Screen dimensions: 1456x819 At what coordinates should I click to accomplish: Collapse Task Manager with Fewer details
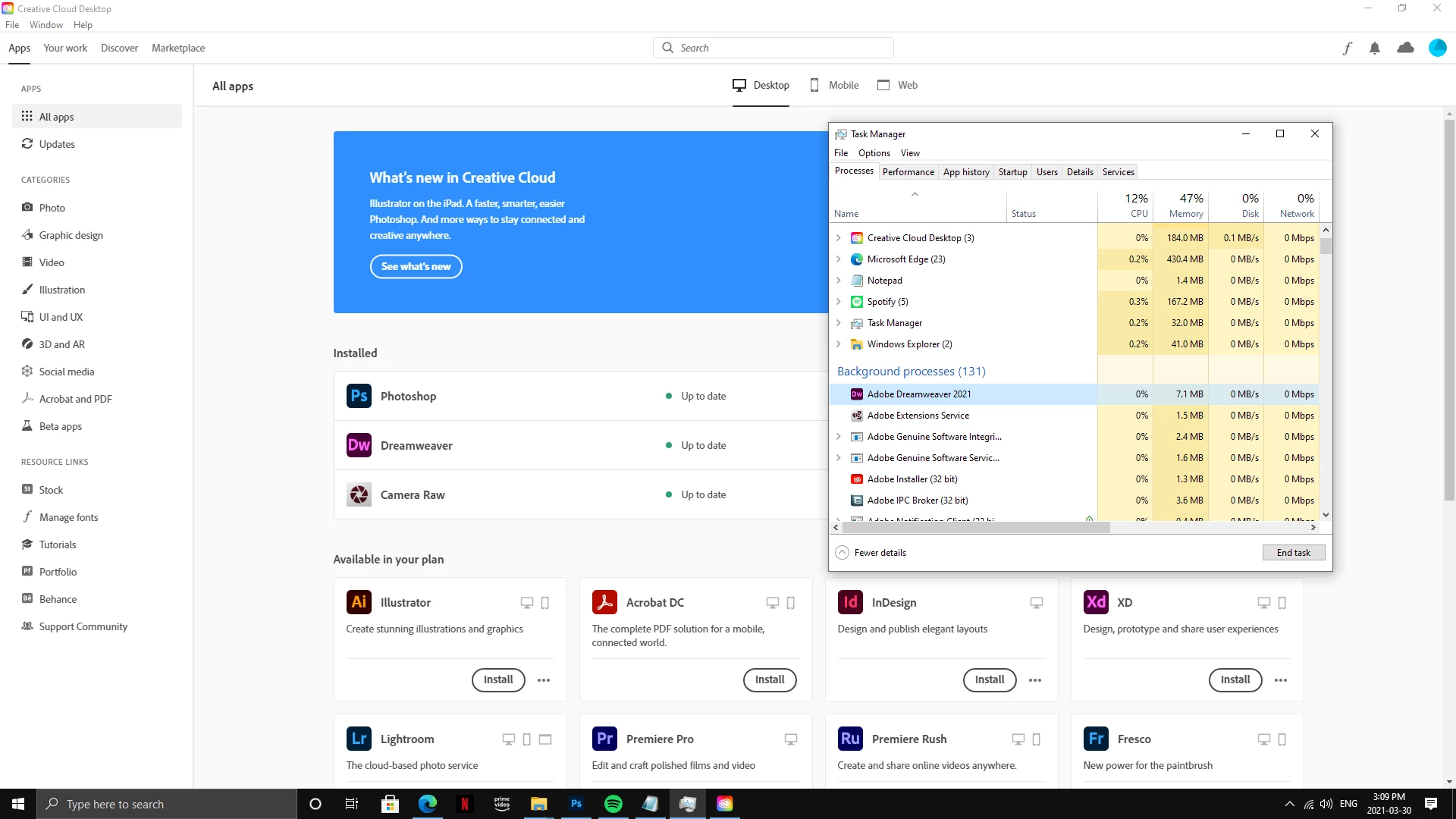coord(871,553)
